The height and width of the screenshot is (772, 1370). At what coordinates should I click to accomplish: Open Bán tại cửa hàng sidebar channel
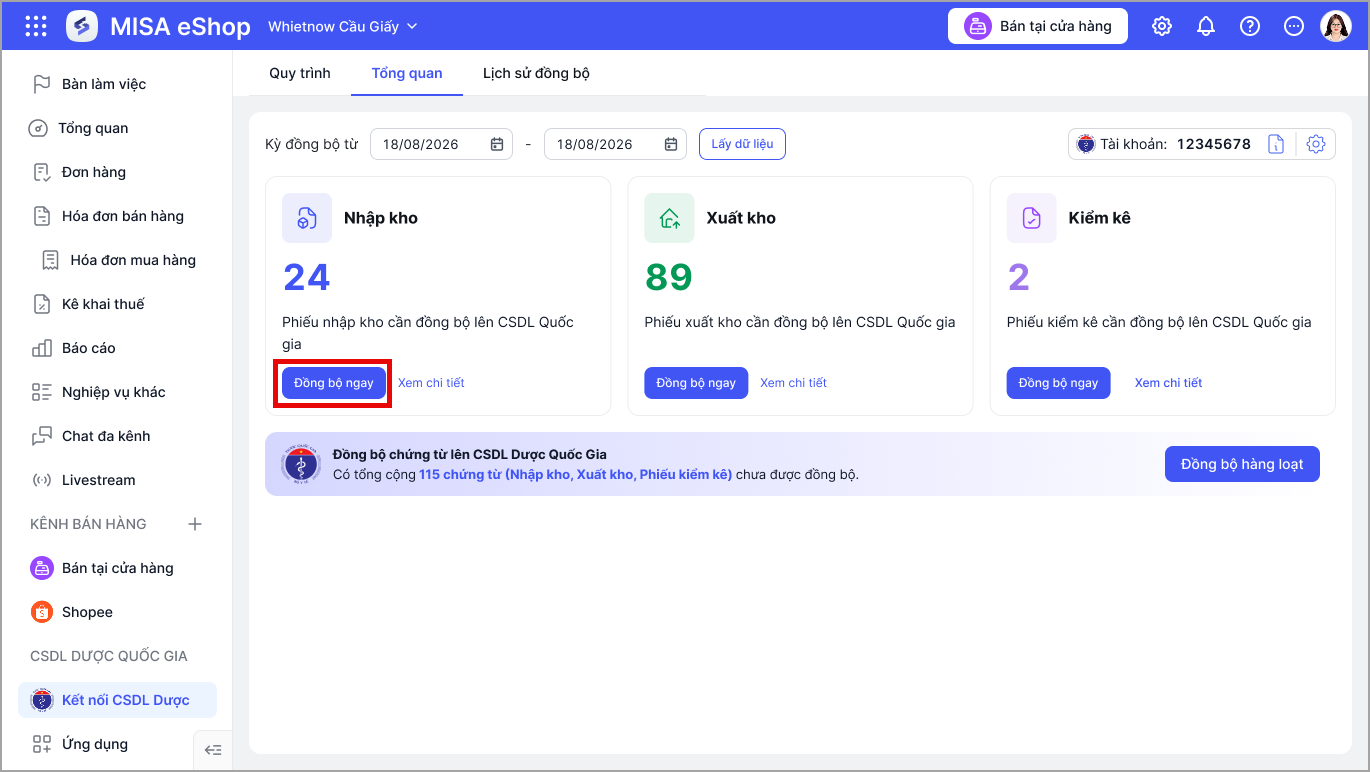(117, 568)
